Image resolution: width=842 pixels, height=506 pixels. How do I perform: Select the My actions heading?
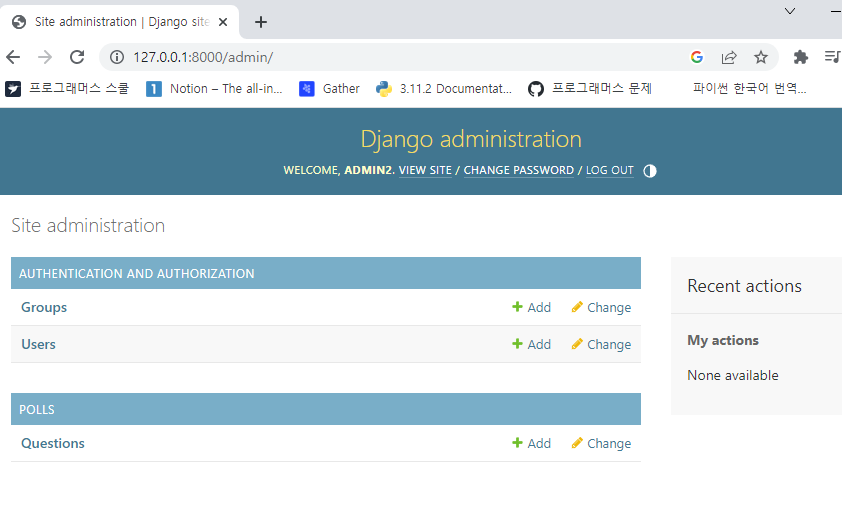723,341
